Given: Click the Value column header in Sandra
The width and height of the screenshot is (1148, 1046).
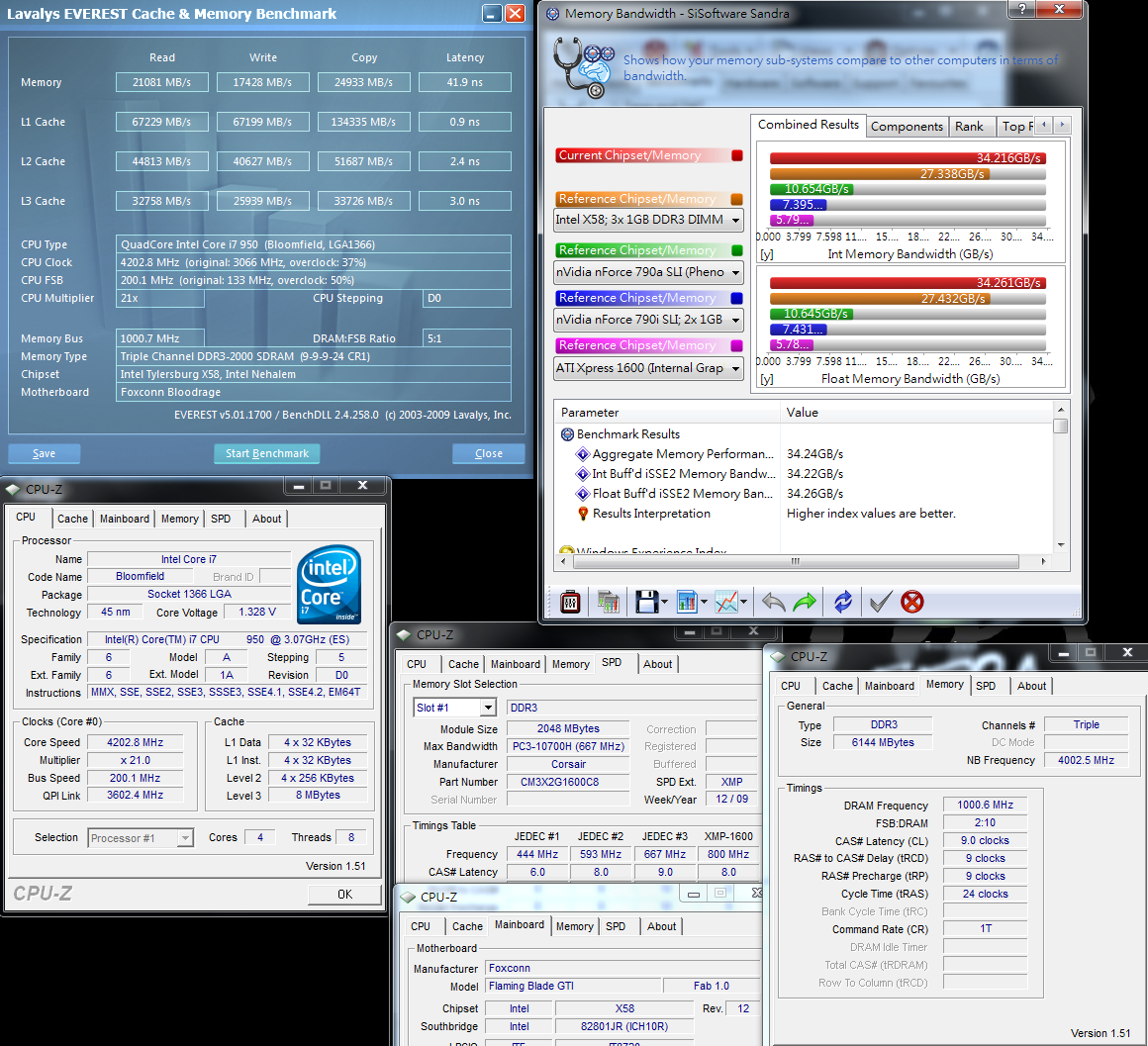Looking at the screenshot, I should [915, 413].
